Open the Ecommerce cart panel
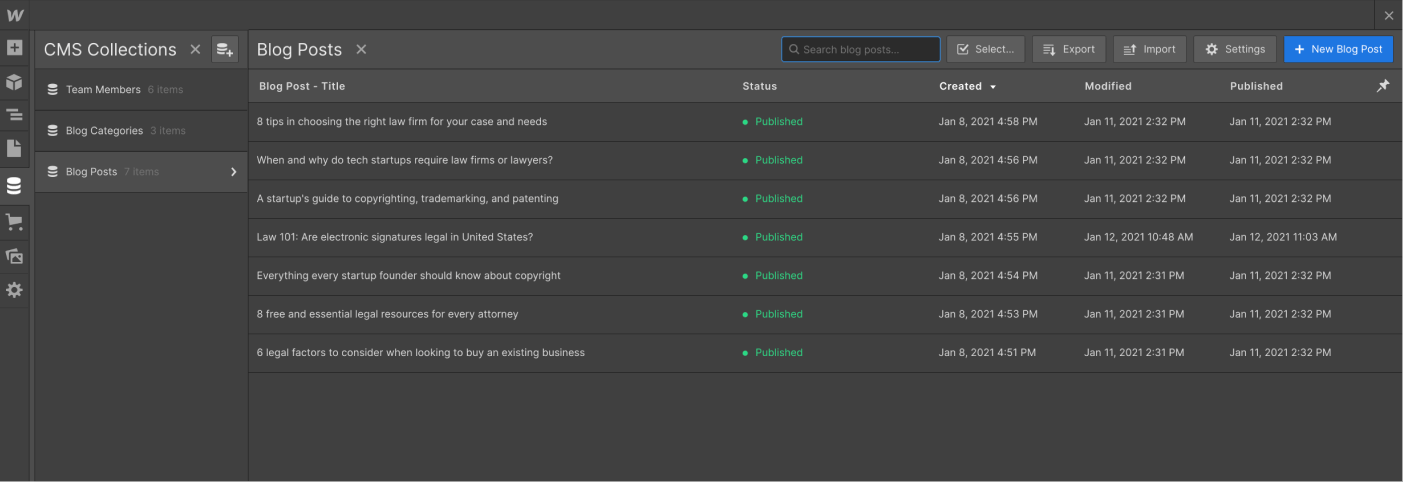 (15, 222)
